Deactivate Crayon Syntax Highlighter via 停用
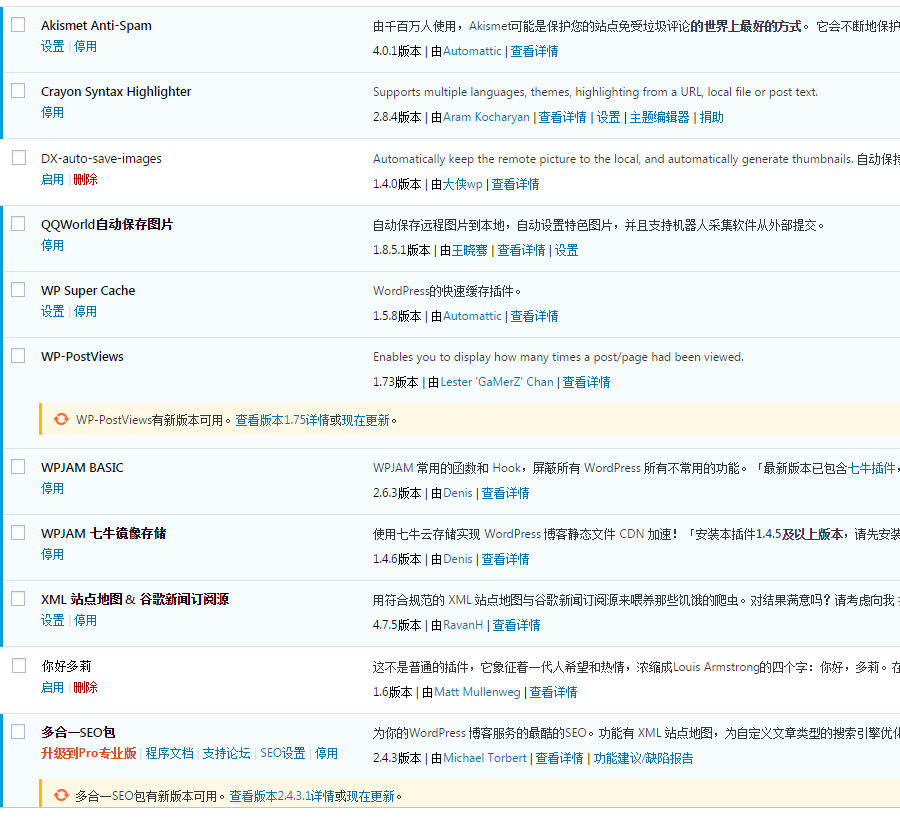 [x=52, y=112]
